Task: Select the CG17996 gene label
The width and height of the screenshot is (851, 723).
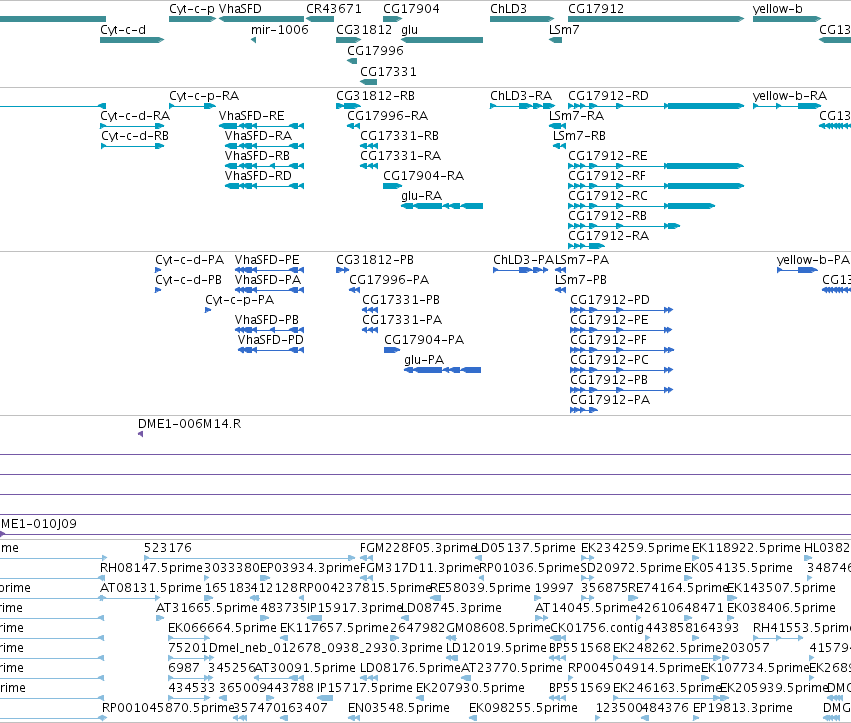Action: [x=376, y=51]
